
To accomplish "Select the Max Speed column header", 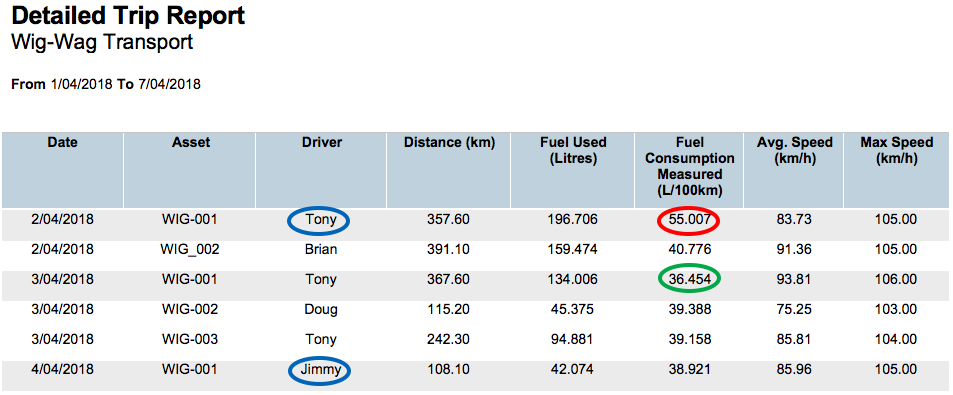I will coord(896,151).
